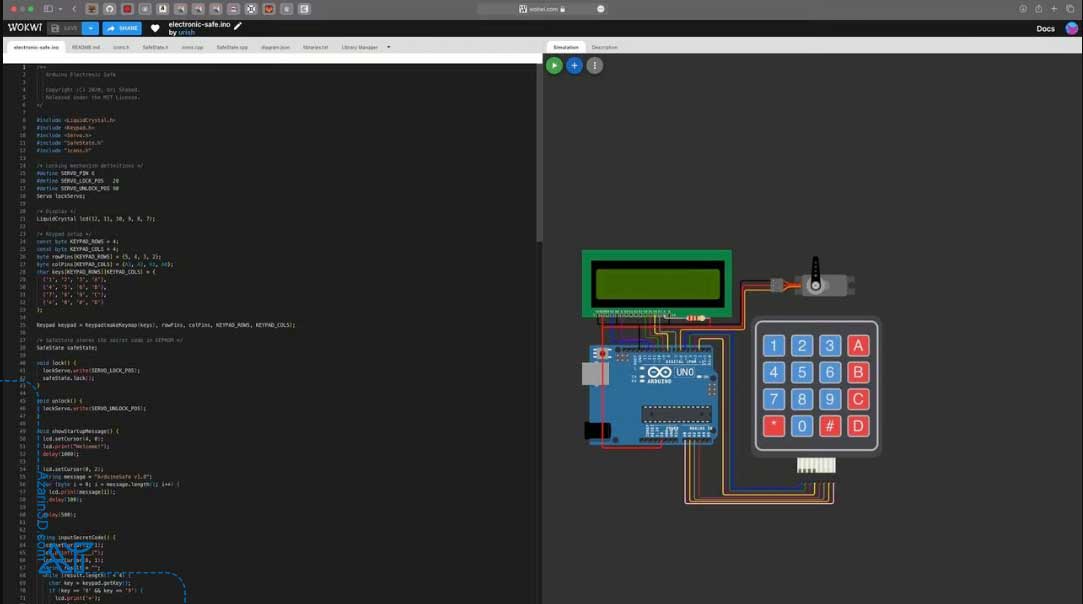Expand the file tabs overflow dropdown

tap(388, 47)
